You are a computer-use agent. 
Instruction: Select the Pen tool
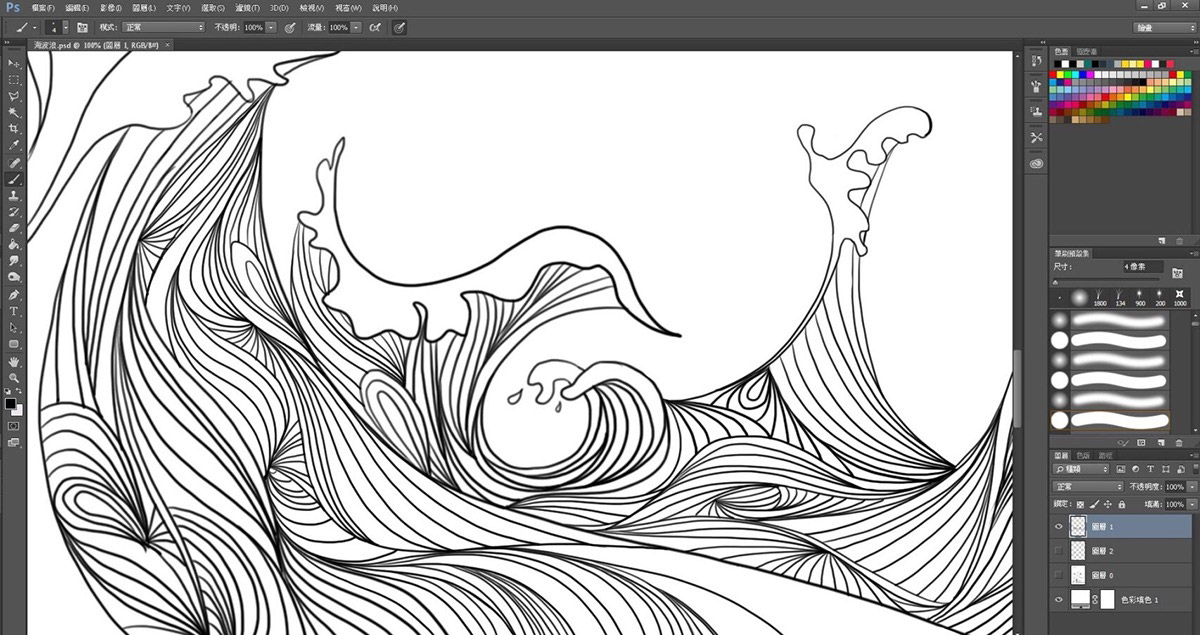(x=14, y=295)
